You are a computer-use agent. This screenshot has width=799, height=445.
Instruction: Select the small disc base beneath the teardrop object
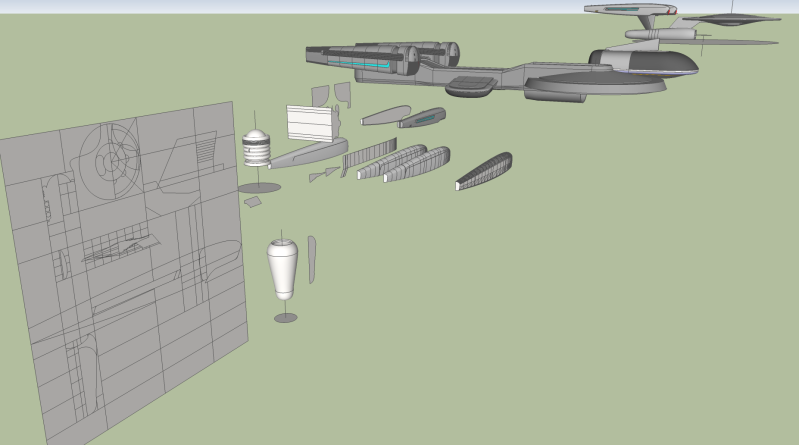285,318
